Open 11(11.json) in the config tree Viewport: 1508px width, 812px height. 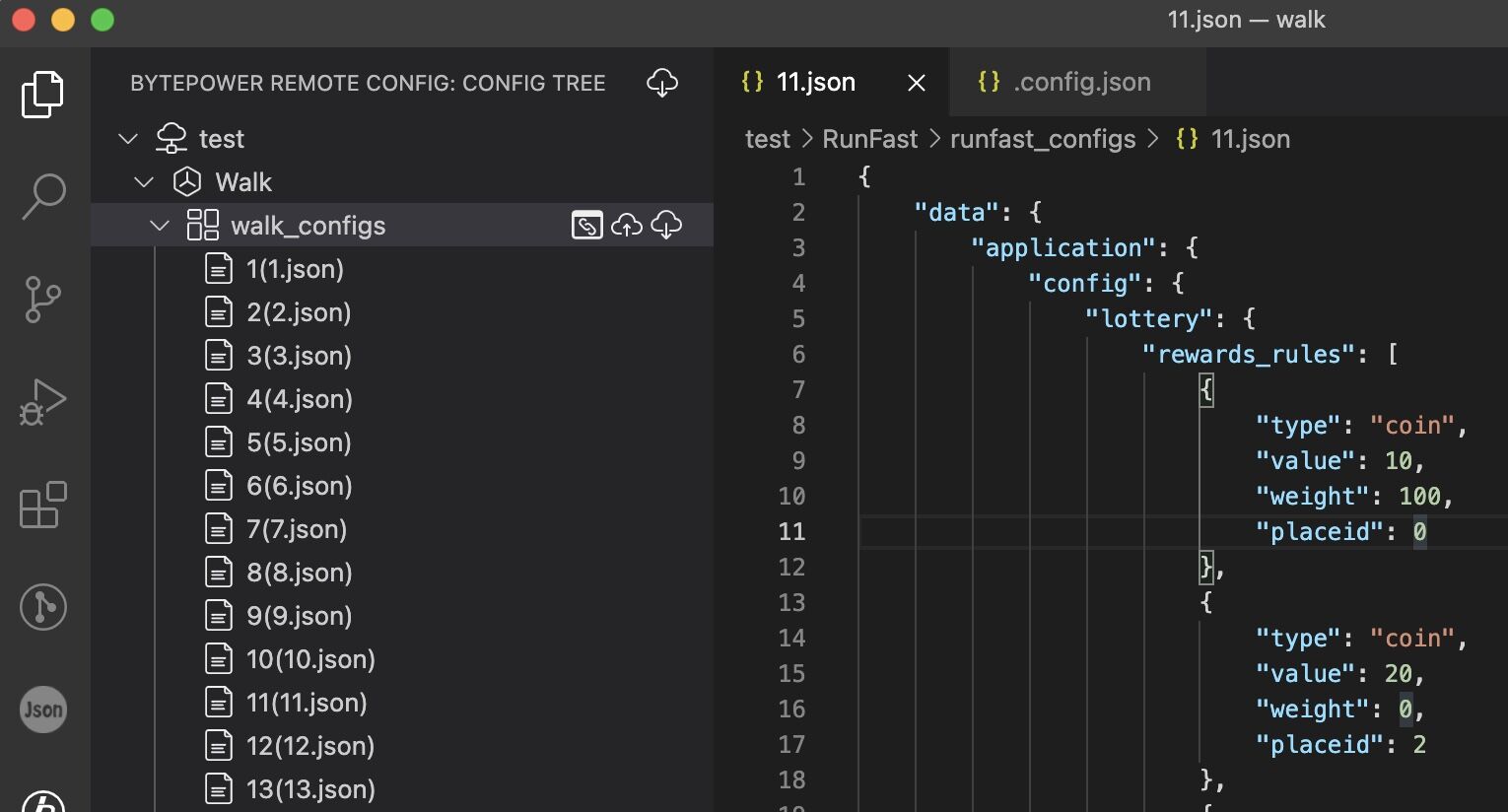click(x=307, y=703)
